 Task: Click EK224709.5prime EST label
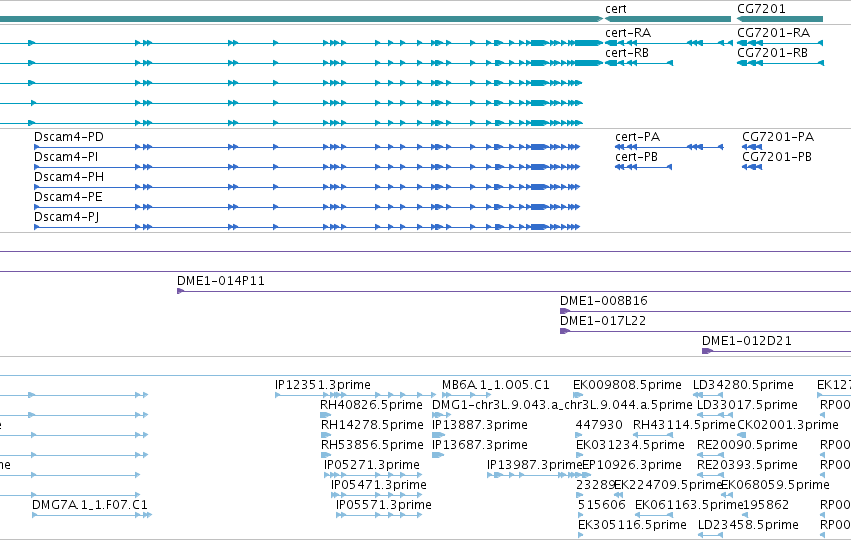(669, 485)
